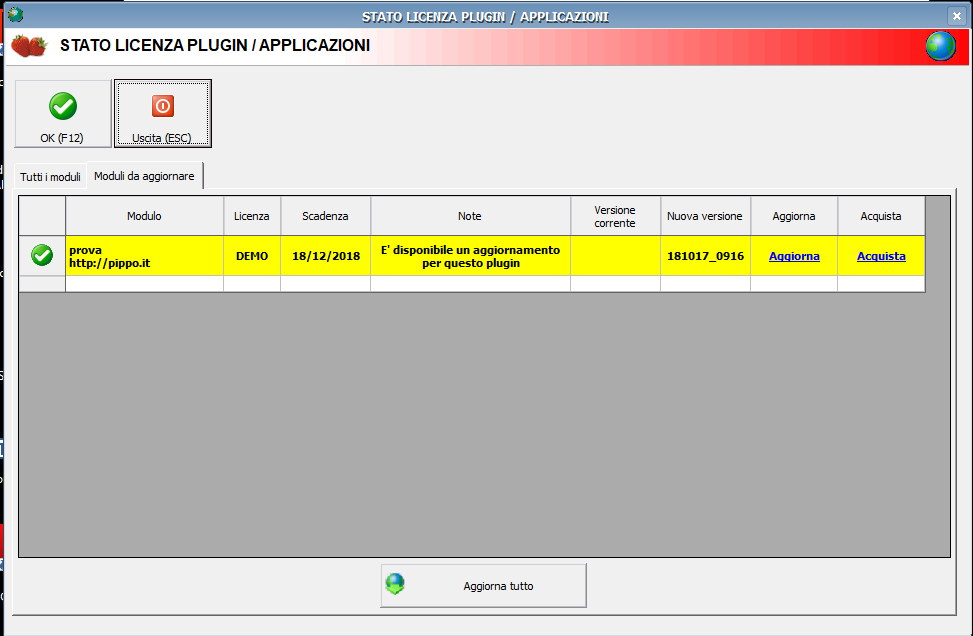Screen dimensions: 973x636
Task: Click the Modulo column header
Action: [145, 216]
